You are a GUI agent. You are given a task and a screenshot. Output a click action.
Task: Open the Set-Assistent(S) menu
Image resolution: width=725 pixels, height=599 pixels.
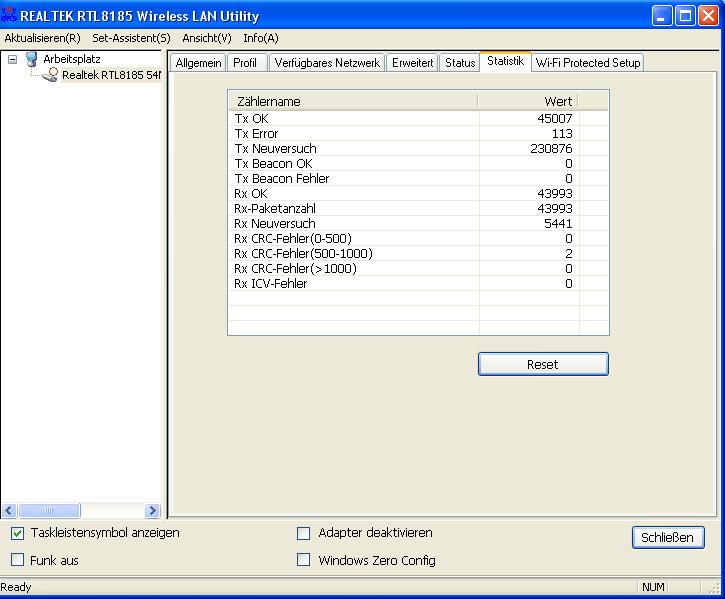pos(131,38)
